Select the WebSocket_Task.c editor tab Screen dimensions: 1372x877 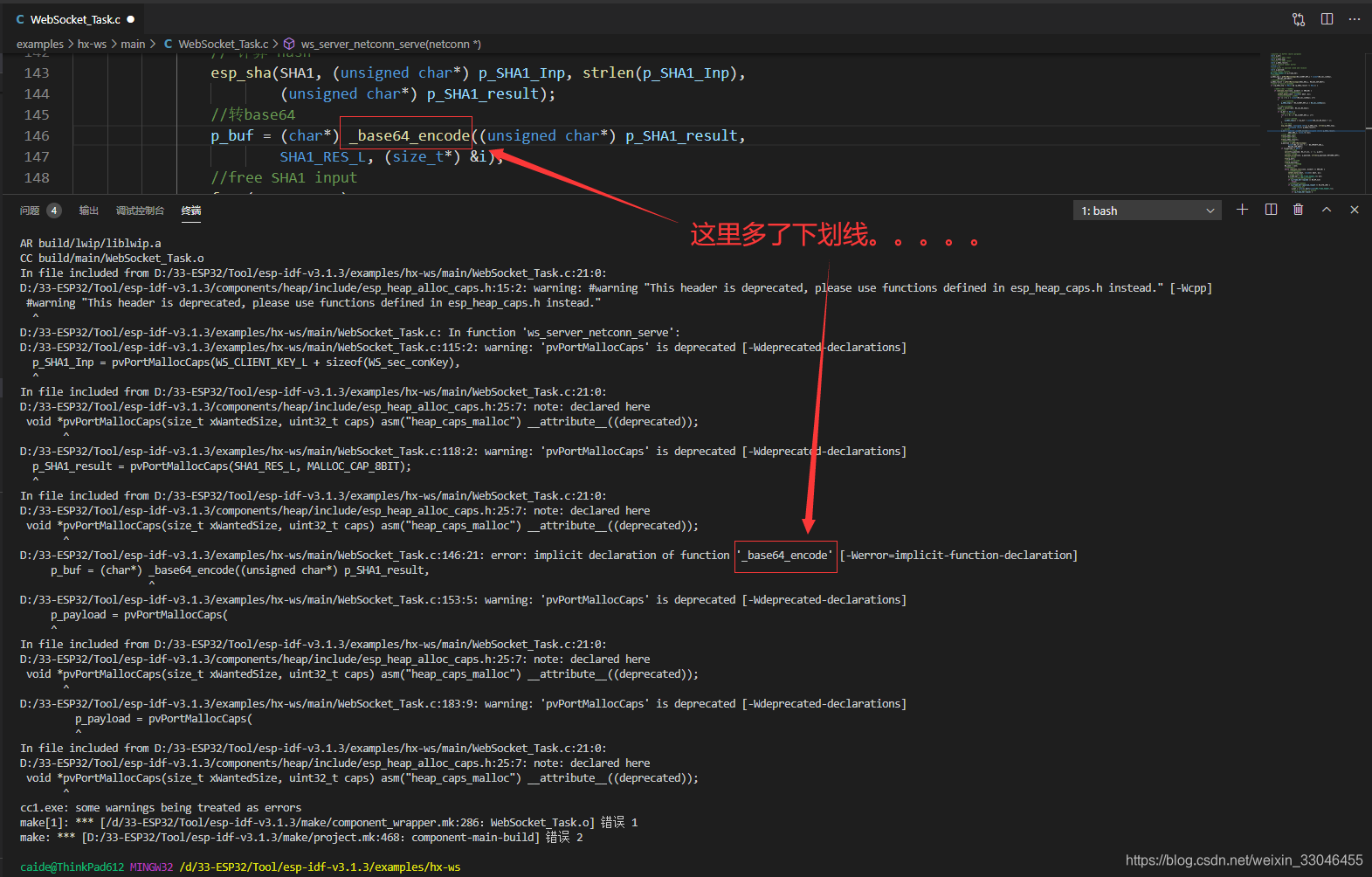coord(75,19)
